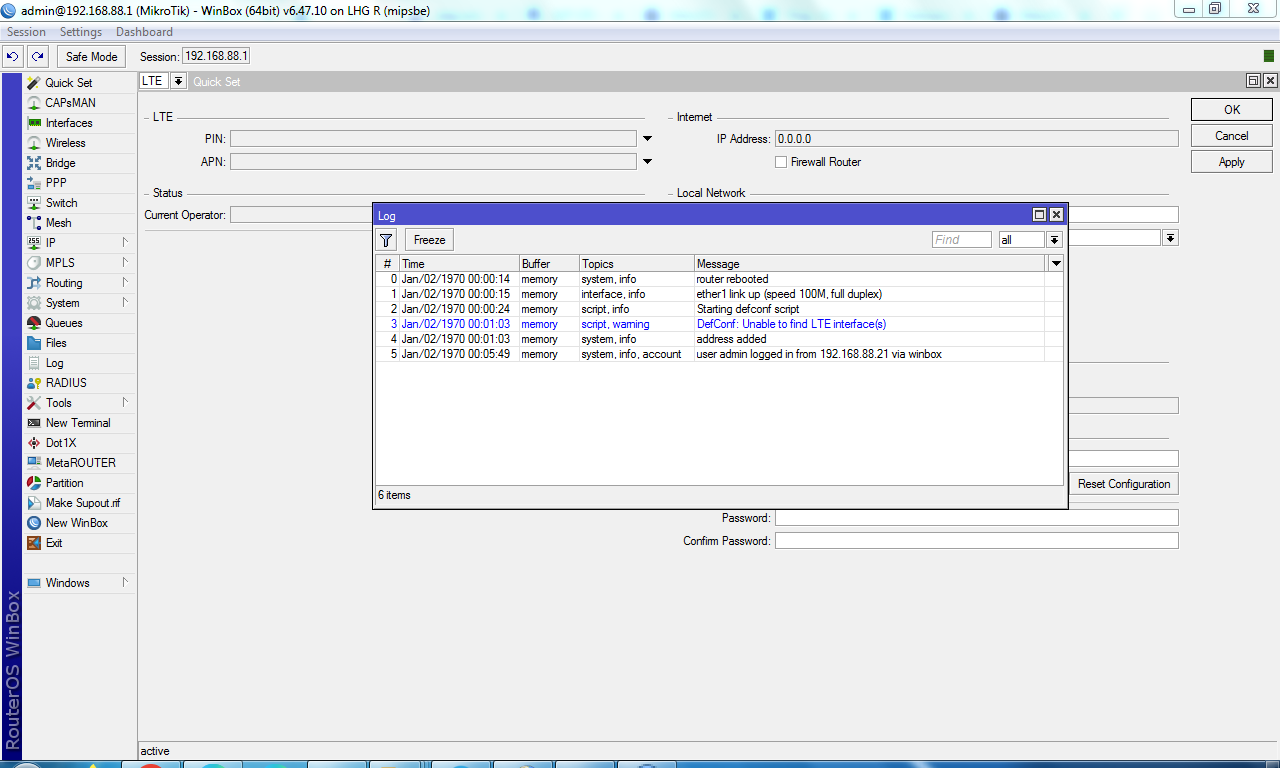
Task: Click the Message column header
Action: [x=870, y=264]
